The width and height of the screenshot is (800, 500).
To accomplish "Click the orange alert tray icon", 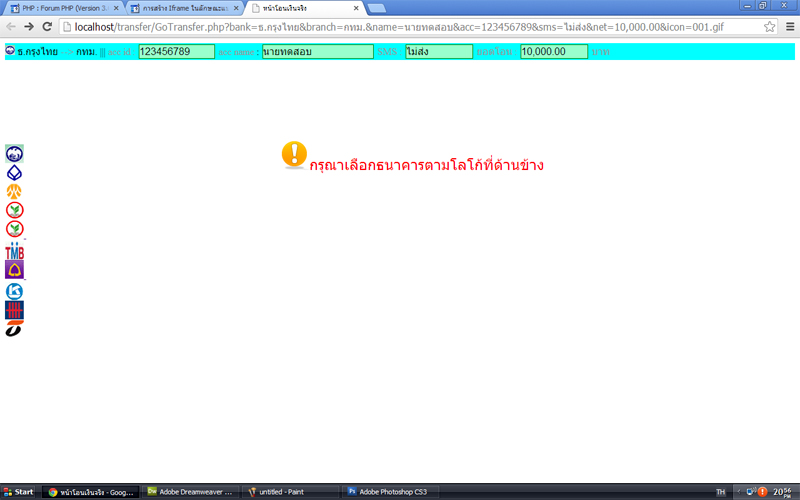I will click(762, 492).
